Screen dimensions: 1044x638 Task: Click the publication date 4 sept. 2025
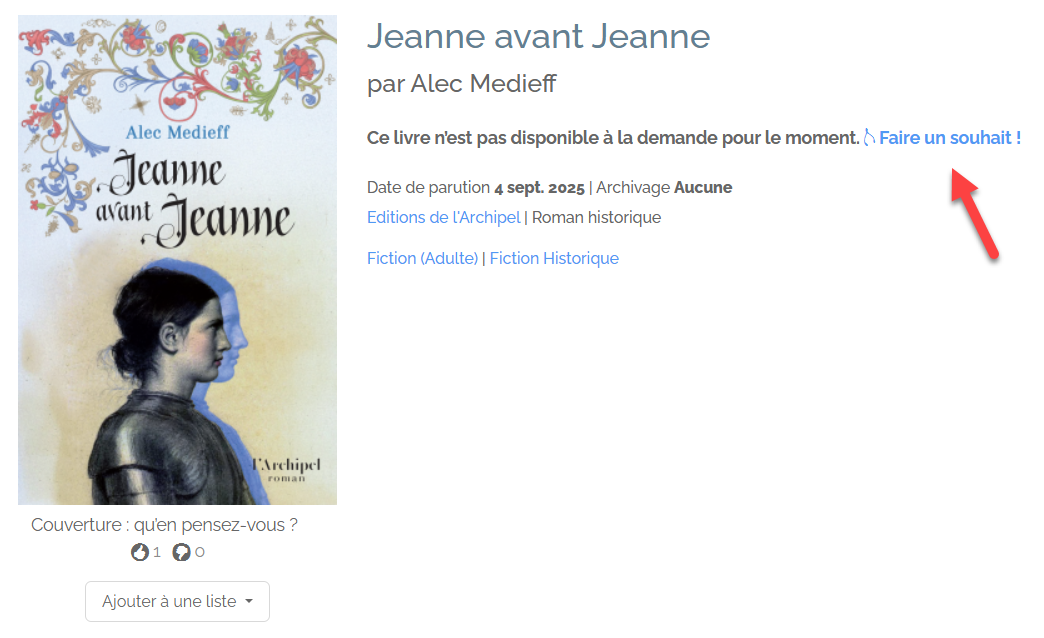click(539, 188)
